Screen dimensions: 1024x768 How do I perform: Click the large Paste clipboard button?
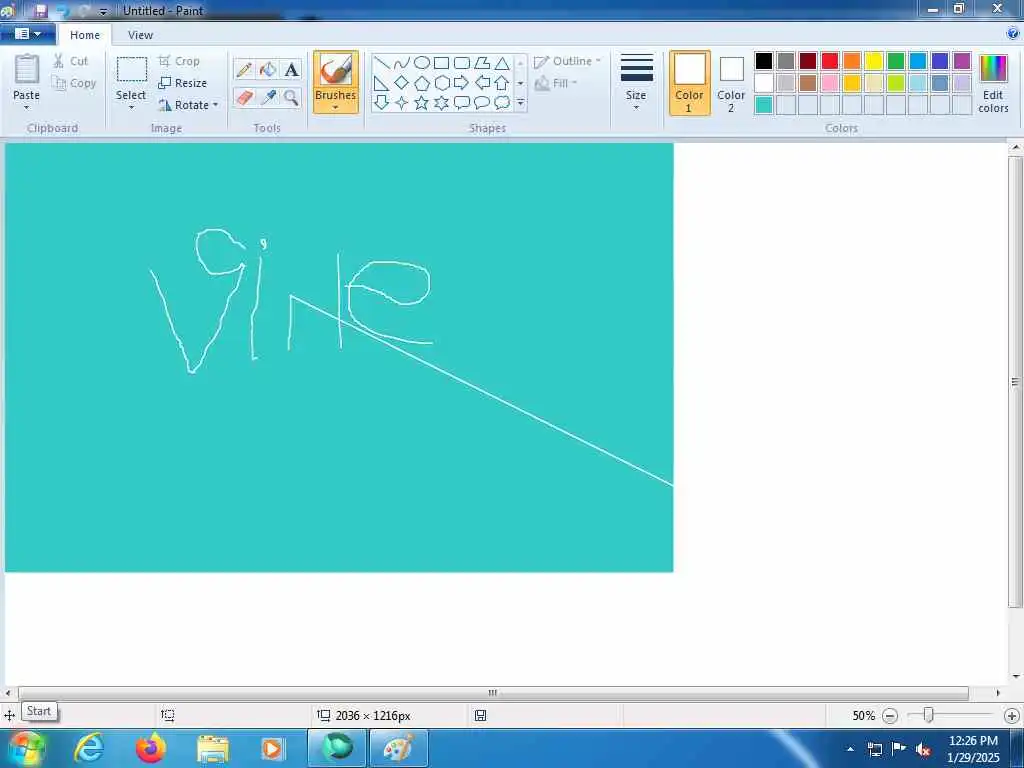pos(27,70)
